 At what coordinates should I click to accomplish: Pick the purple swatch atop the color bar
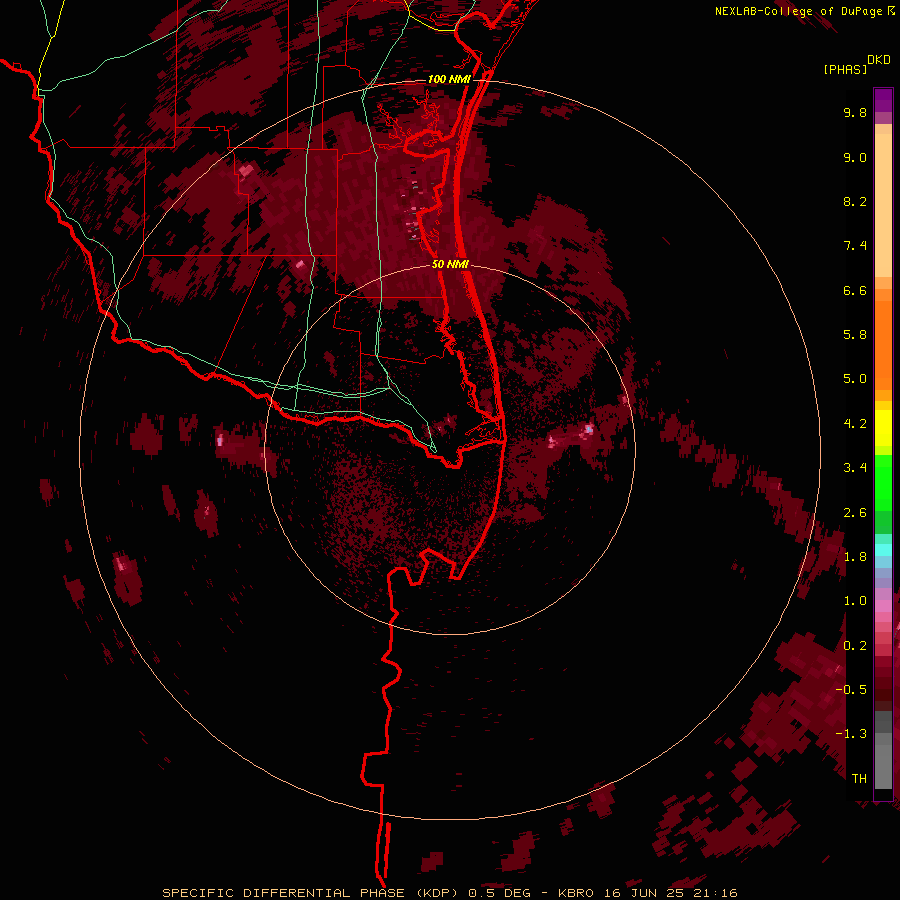click(x=883, y=100)
